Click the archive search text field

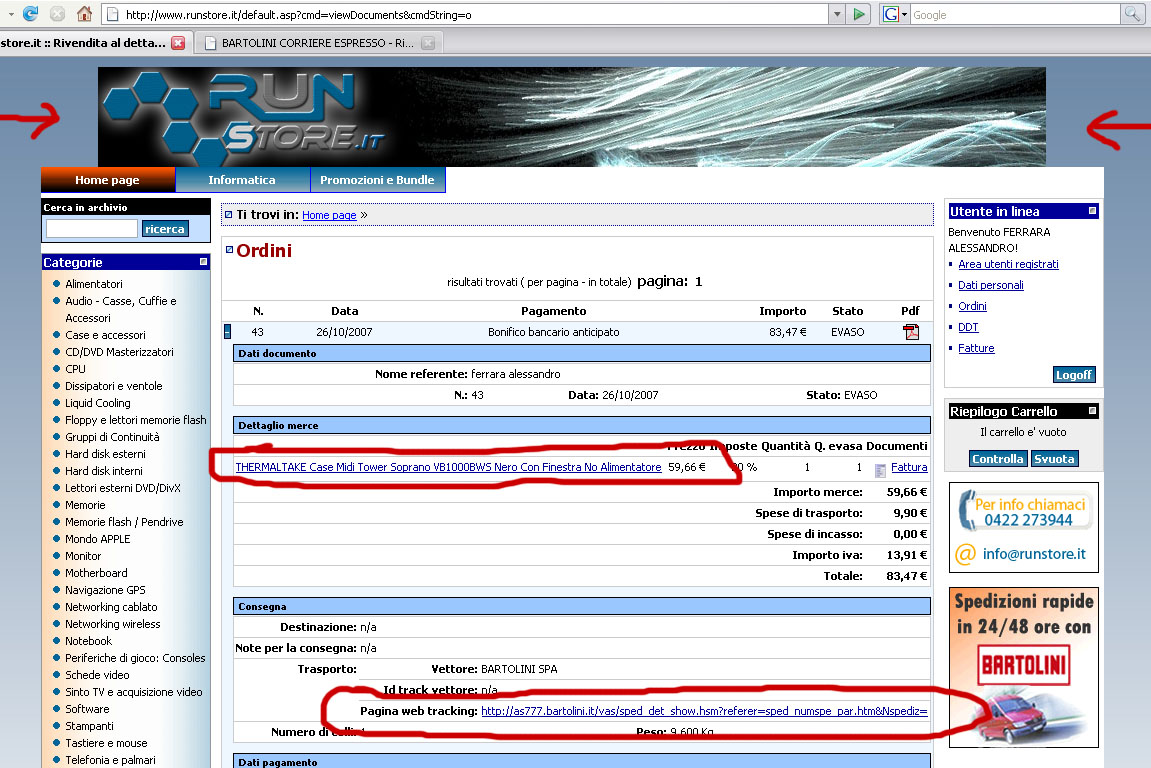coord(91,228)
